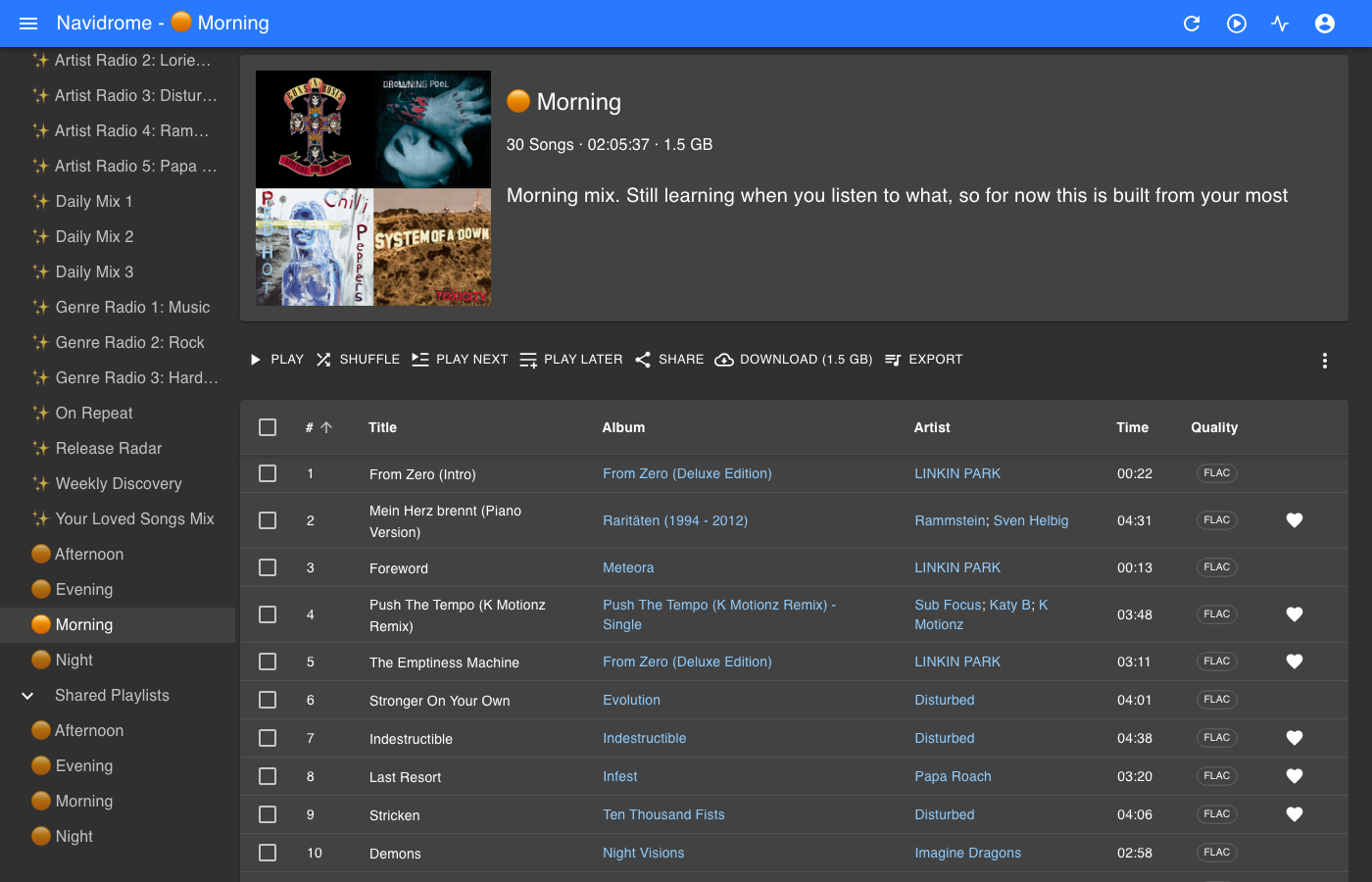Click Play Next button
The image size is (1372, 882).
click(x=460, y=360)
